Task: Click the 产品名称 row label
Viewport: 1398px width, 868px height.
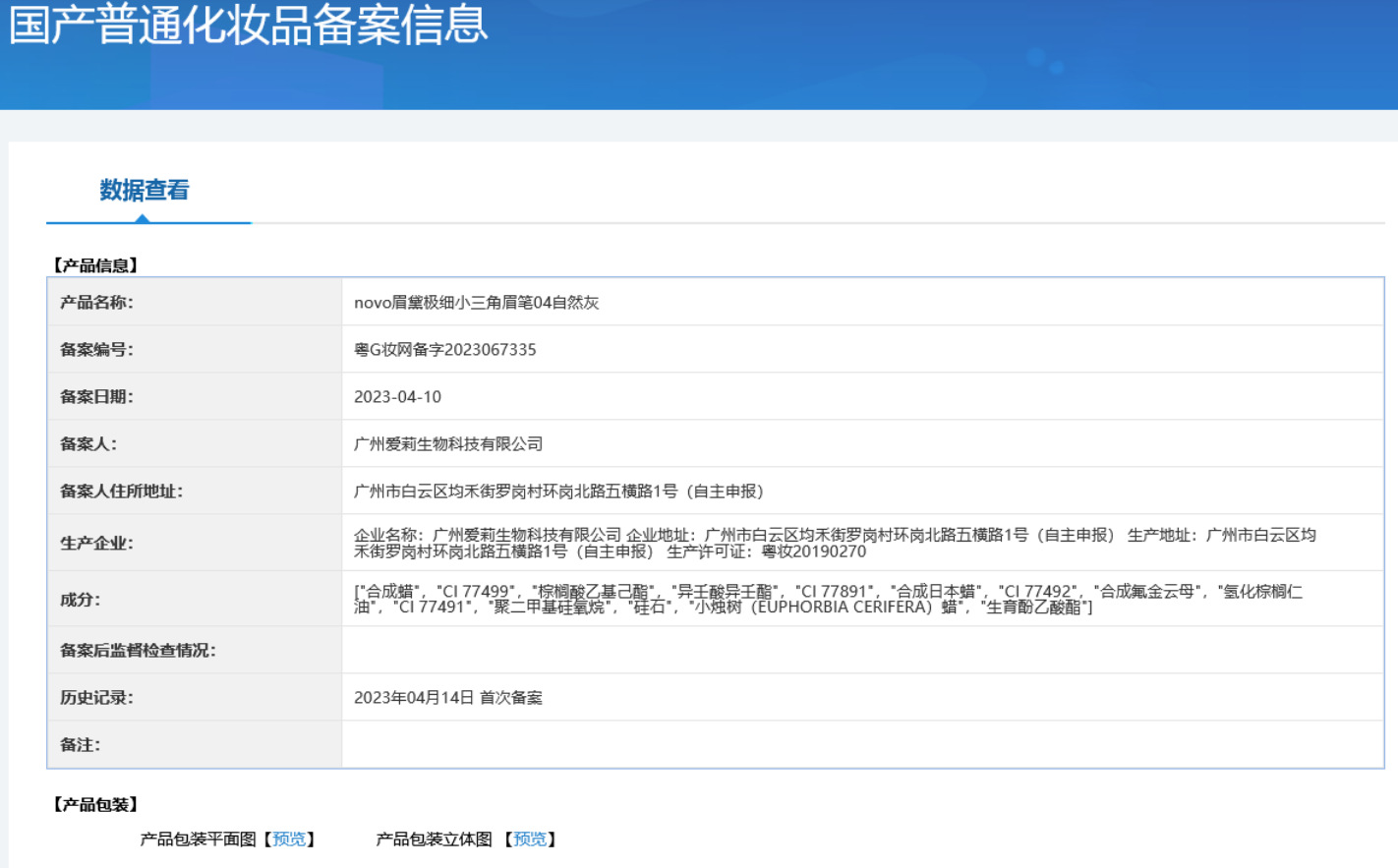Action: click(96, 303)
